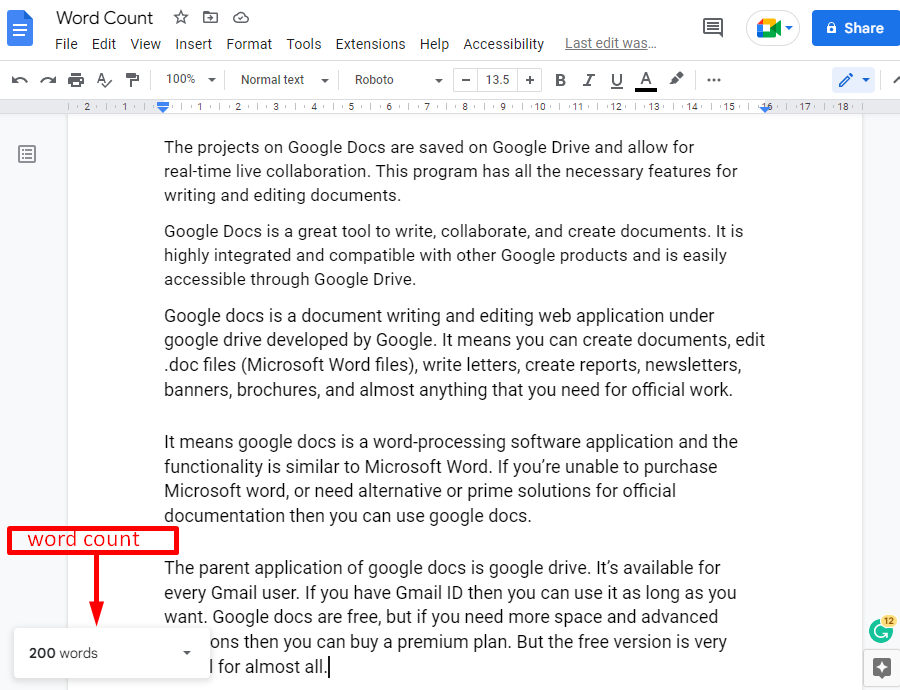Open the View menu
900x690 pixels.
(145, 44)
